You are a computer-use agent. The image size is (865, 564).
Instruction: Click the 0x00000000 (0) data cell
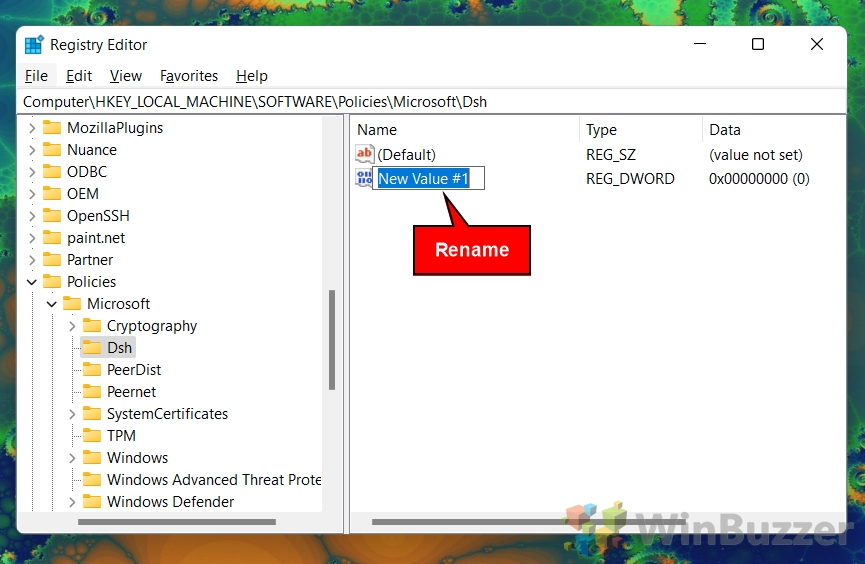759,179
